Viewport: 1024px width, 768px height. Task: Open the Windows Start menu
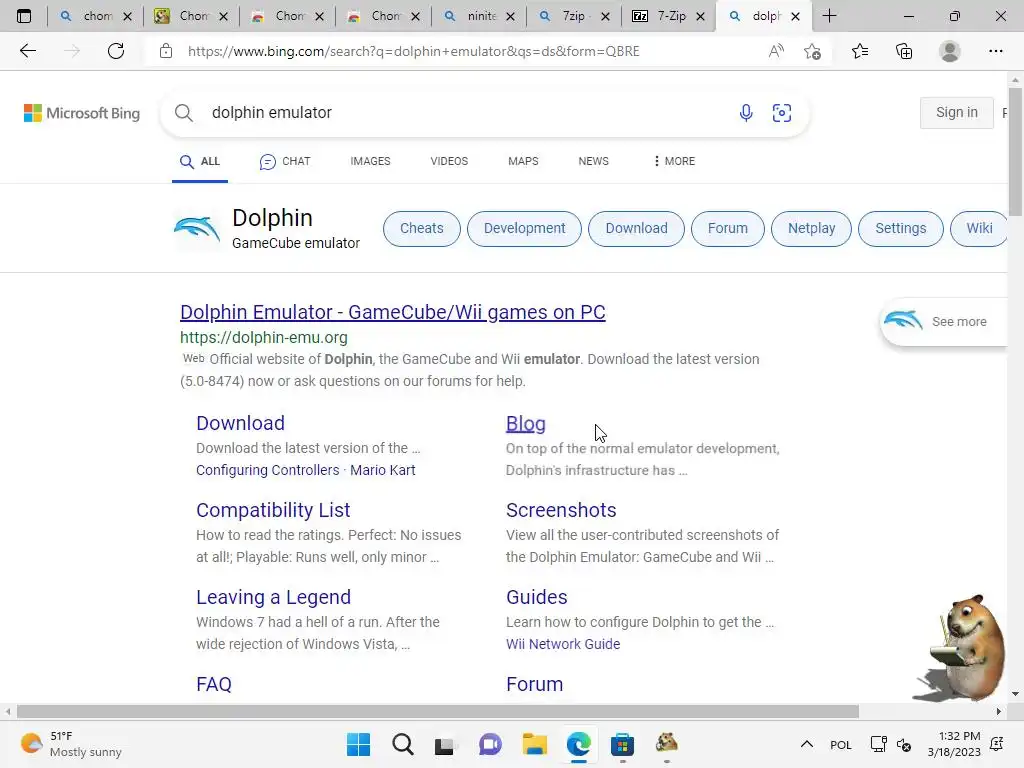[358, 744]
